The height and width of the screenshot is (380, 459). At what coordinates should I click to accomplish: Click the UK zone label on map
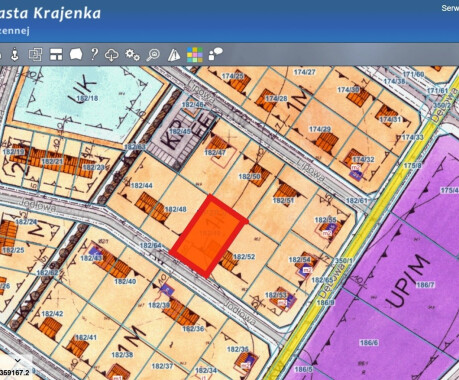click(x=83, y=88)
